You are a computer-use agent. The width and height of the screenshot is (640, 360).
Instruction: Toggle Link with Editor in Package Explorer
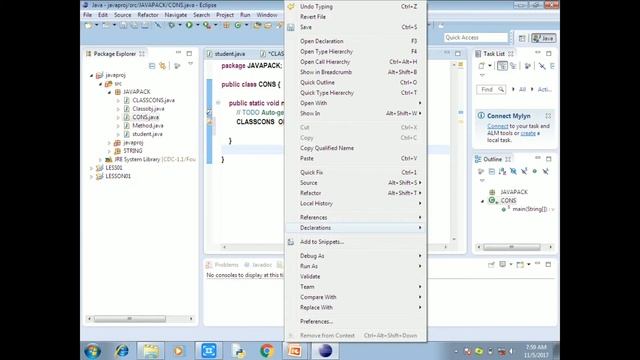tap(163, 66)
